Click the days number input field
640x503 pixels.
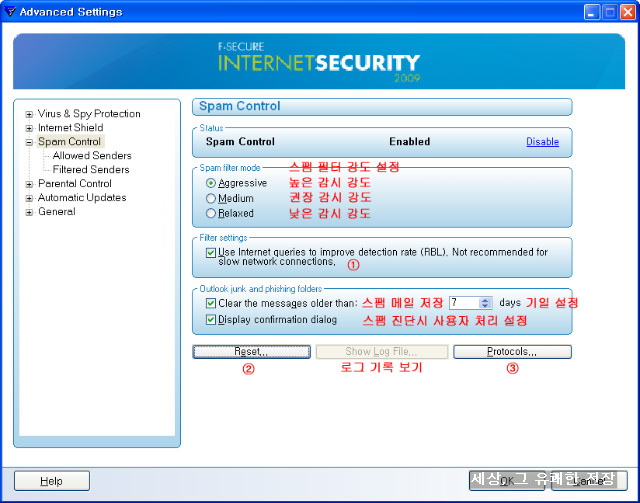pyautogui.click(x=464, y=303)
